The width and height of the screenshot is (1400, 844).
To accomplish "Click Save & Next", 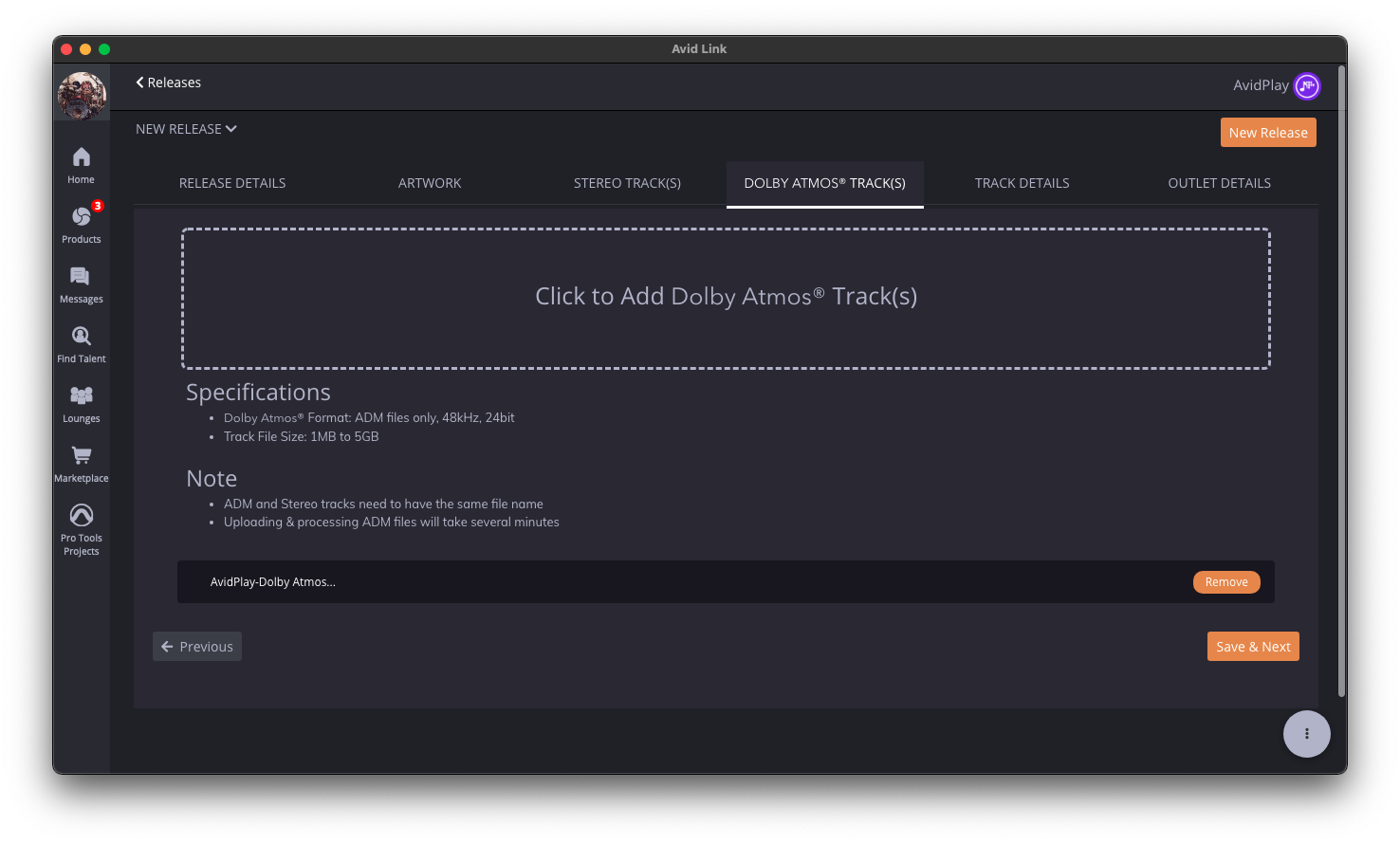I will tap(1253, 646).
